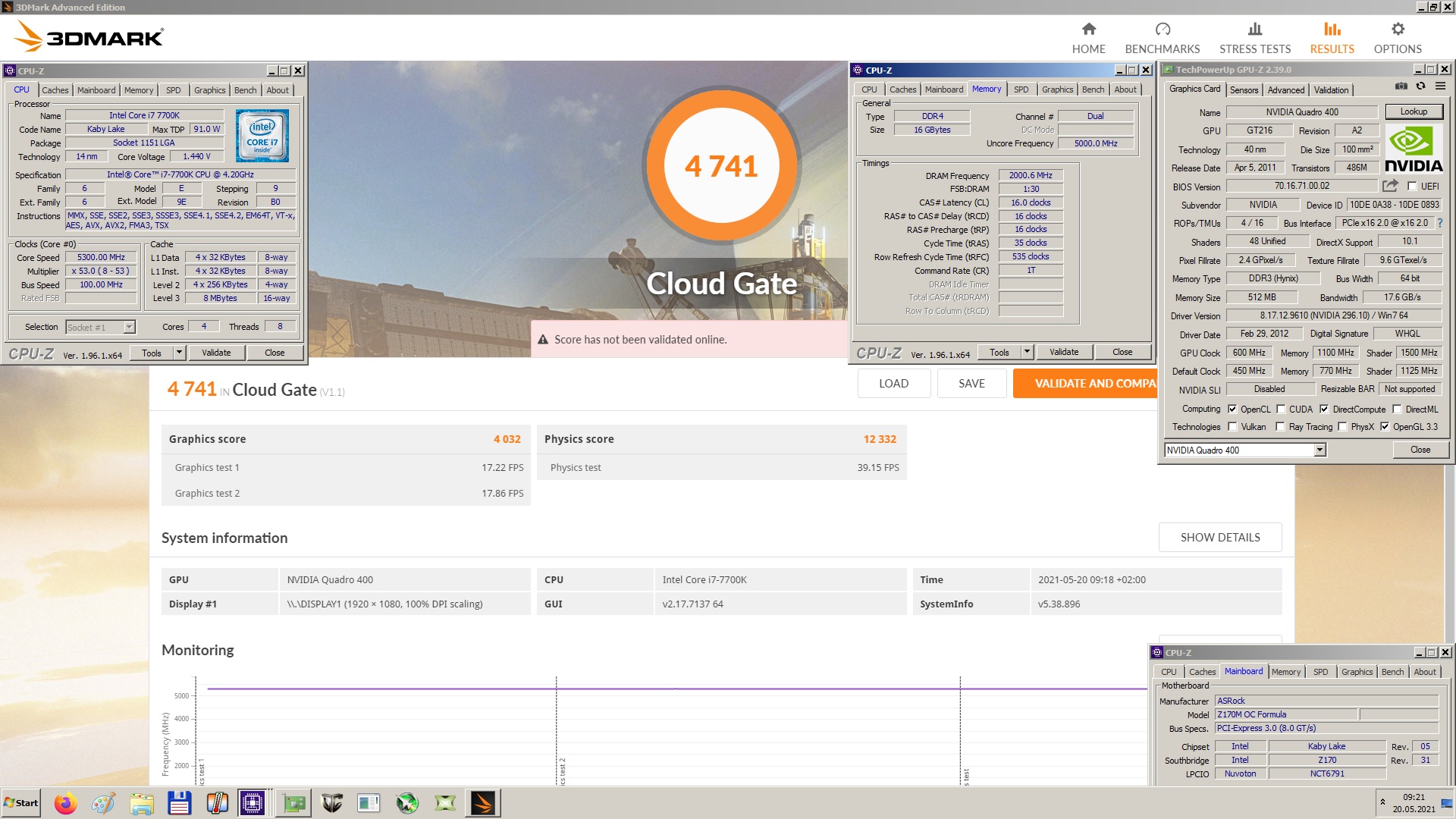The height and width of the screenshot is (819, 1456).
Task: Expand Tools dropdown arrow in CPU-Z processor window
Action: (180, 353)
